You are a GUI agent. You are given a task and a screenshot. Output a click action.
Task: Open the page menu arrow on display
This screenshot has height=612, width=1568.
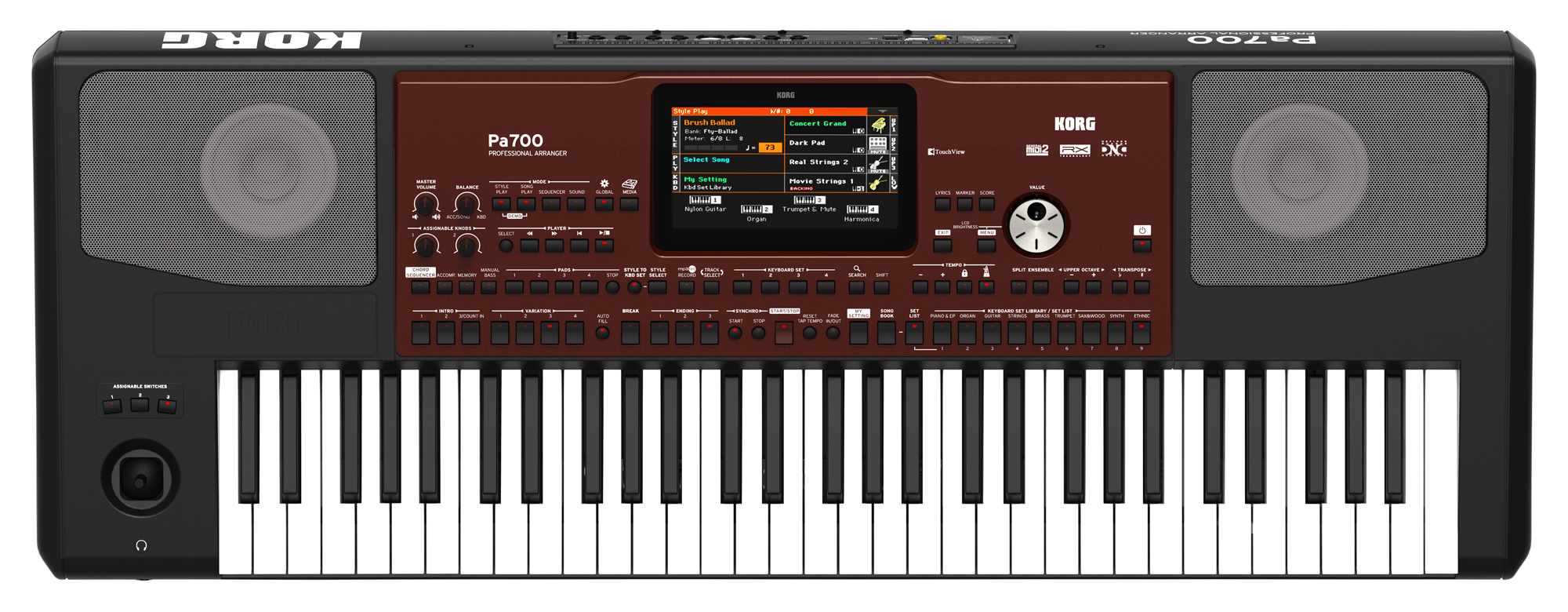(883, 111)
